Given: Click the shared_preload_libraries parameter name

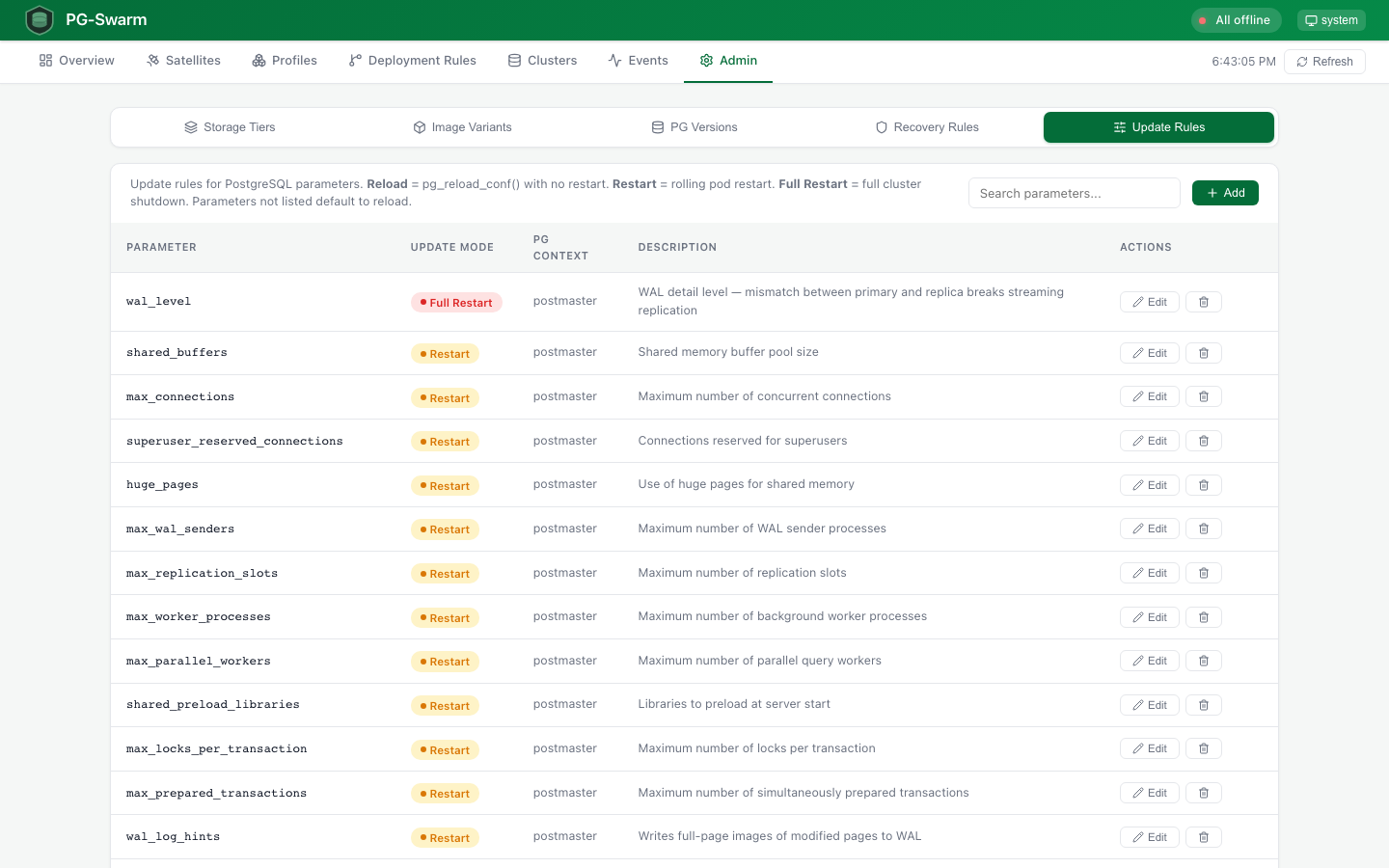Looking at the screenshot, I should [x=213, y=705].
